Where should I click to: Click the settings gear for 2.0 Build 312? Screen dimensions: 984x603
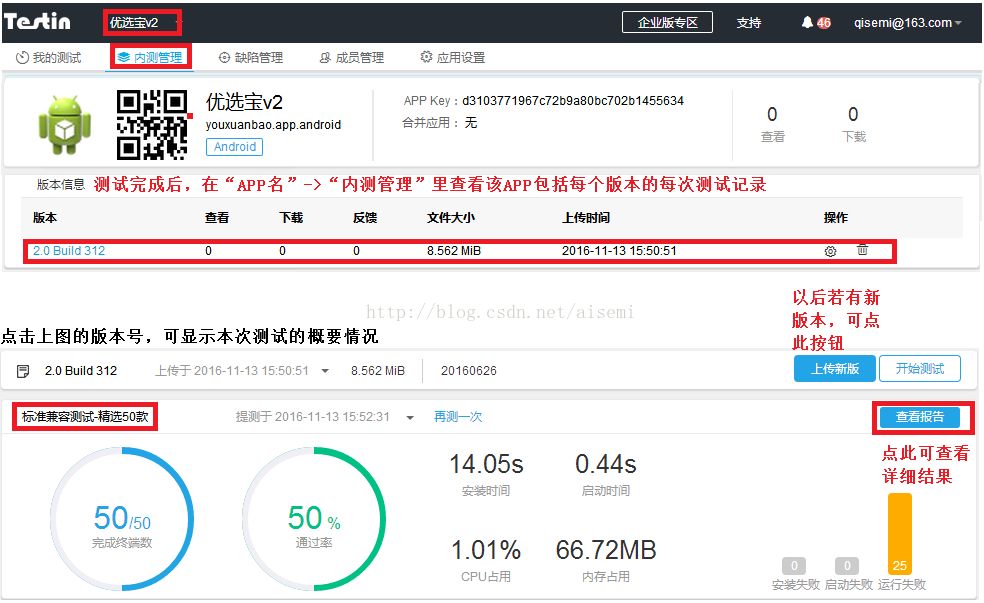coord(830,251)
